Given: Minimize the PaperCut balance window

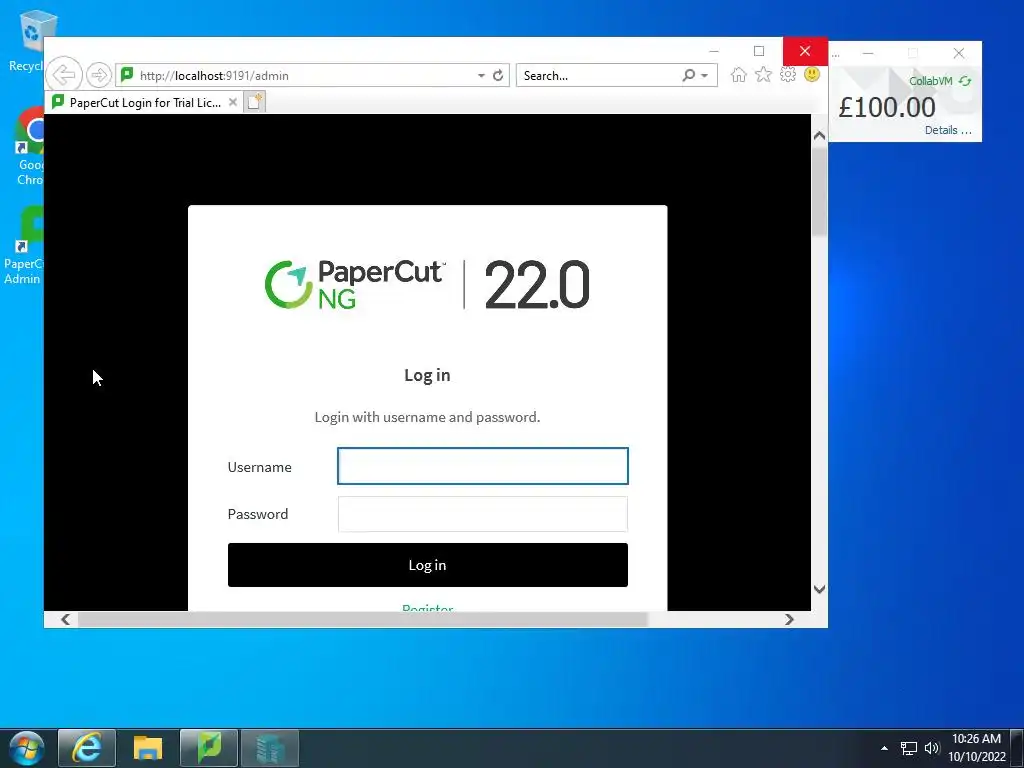Looking at the screenshot, I should click(868, 54).
